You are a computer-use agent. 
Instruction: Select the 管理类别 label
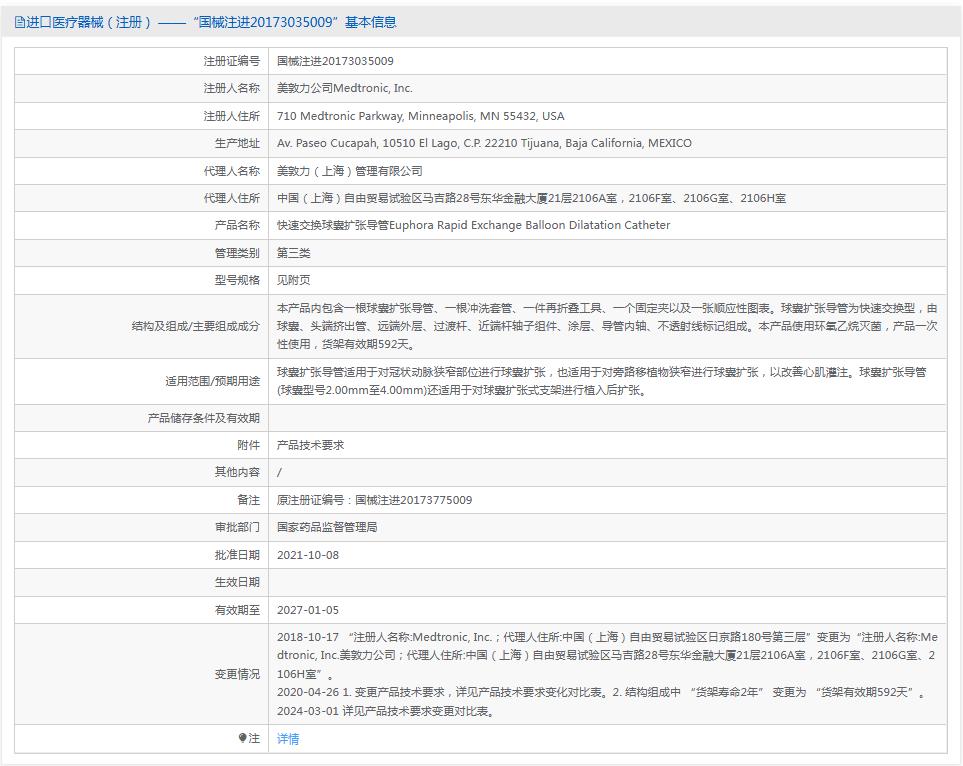237,252
